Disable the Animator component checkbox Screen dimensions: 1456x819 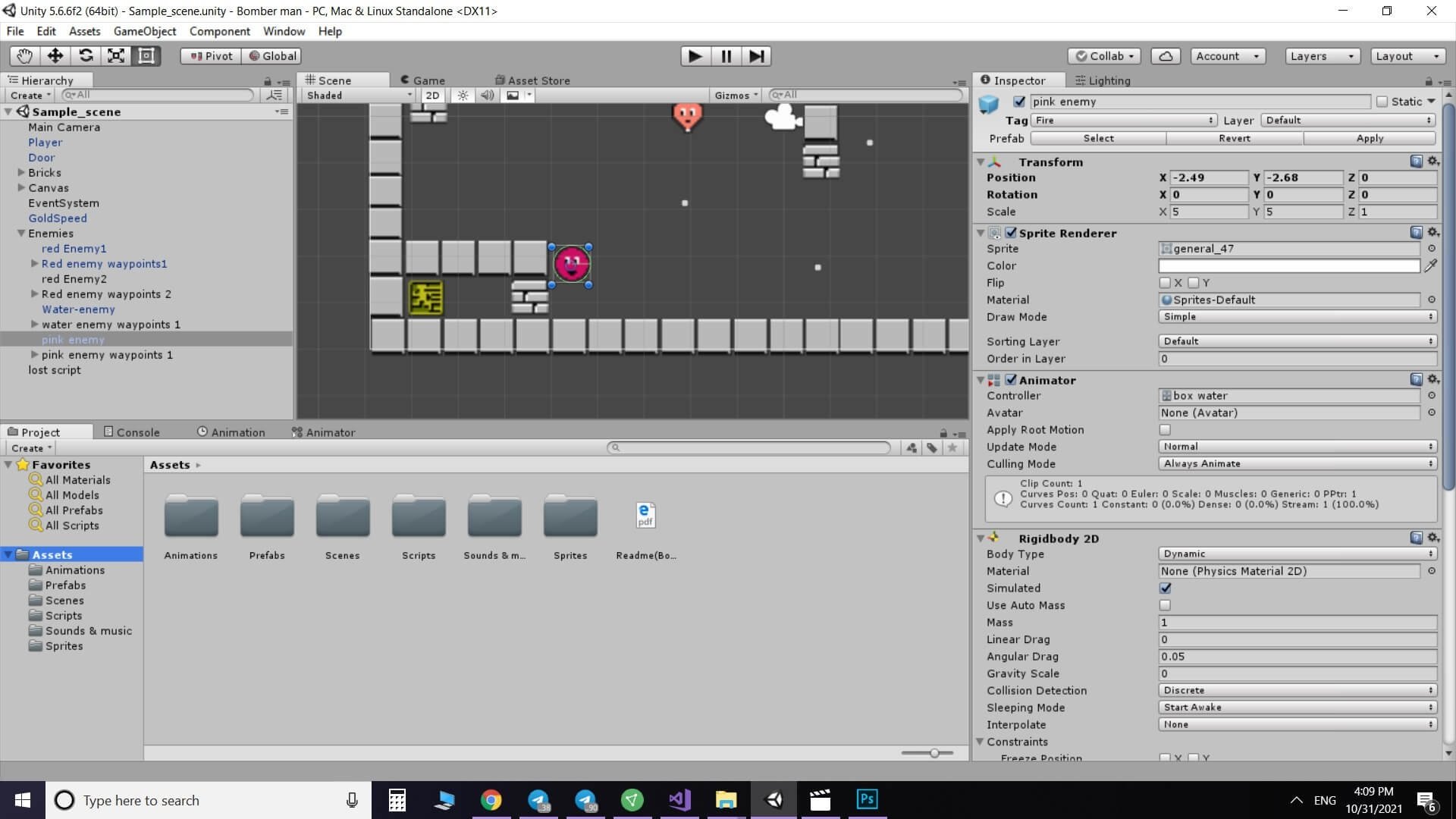tap(1011, 380)
